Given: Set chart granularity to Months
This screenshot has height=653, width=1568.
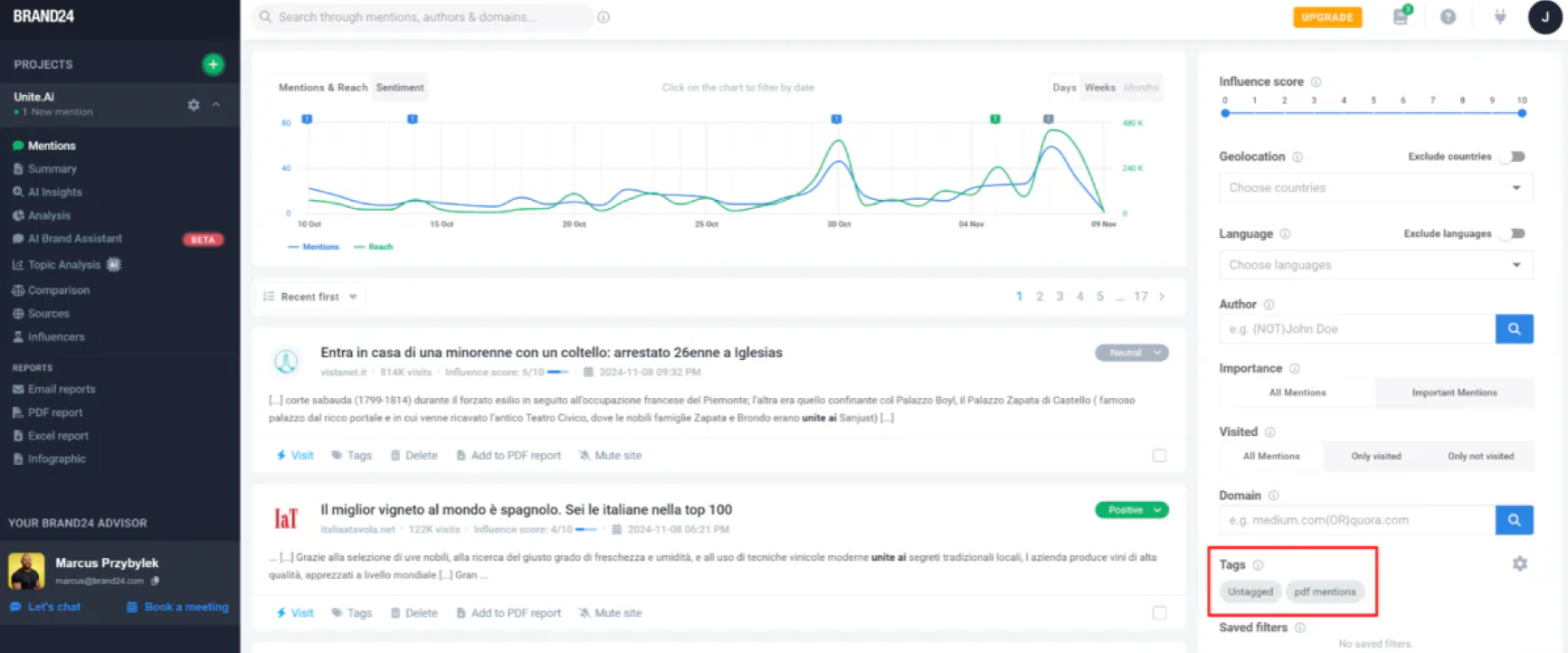Looking at the screenshot, I should (1141, 88).
